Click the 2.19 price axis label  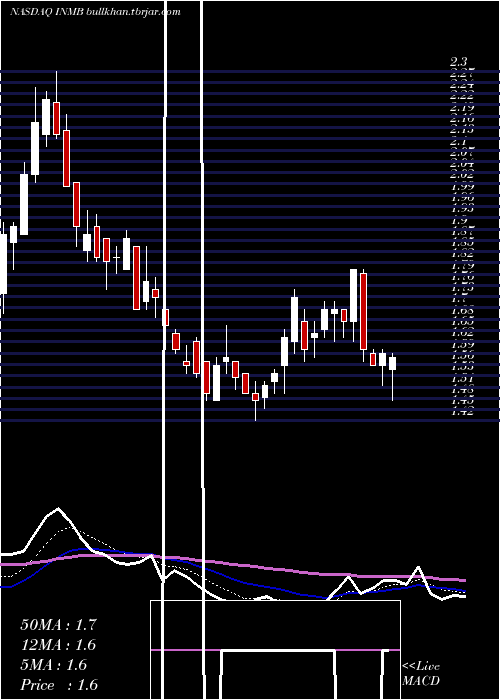[x=462, y=108]
